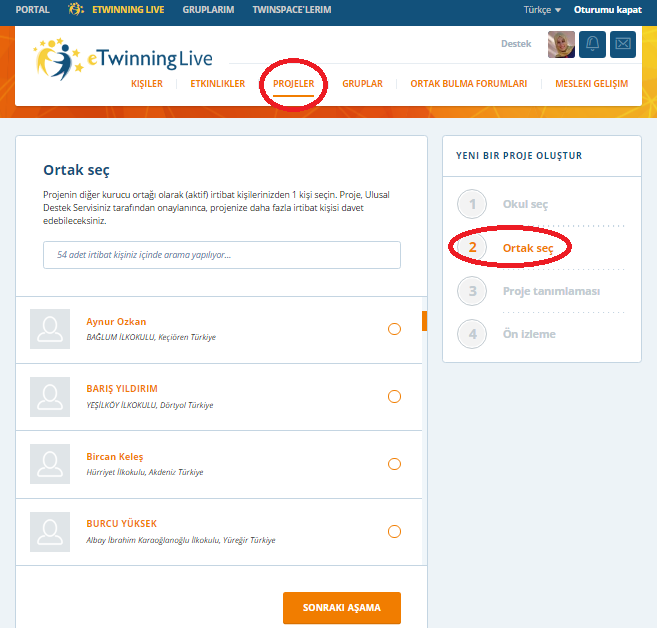The image size is (657, 628).
Task: Click text Albay İbrahim Karaoğlanoğlu İlkokulu
Action: (x=153, y=540)
